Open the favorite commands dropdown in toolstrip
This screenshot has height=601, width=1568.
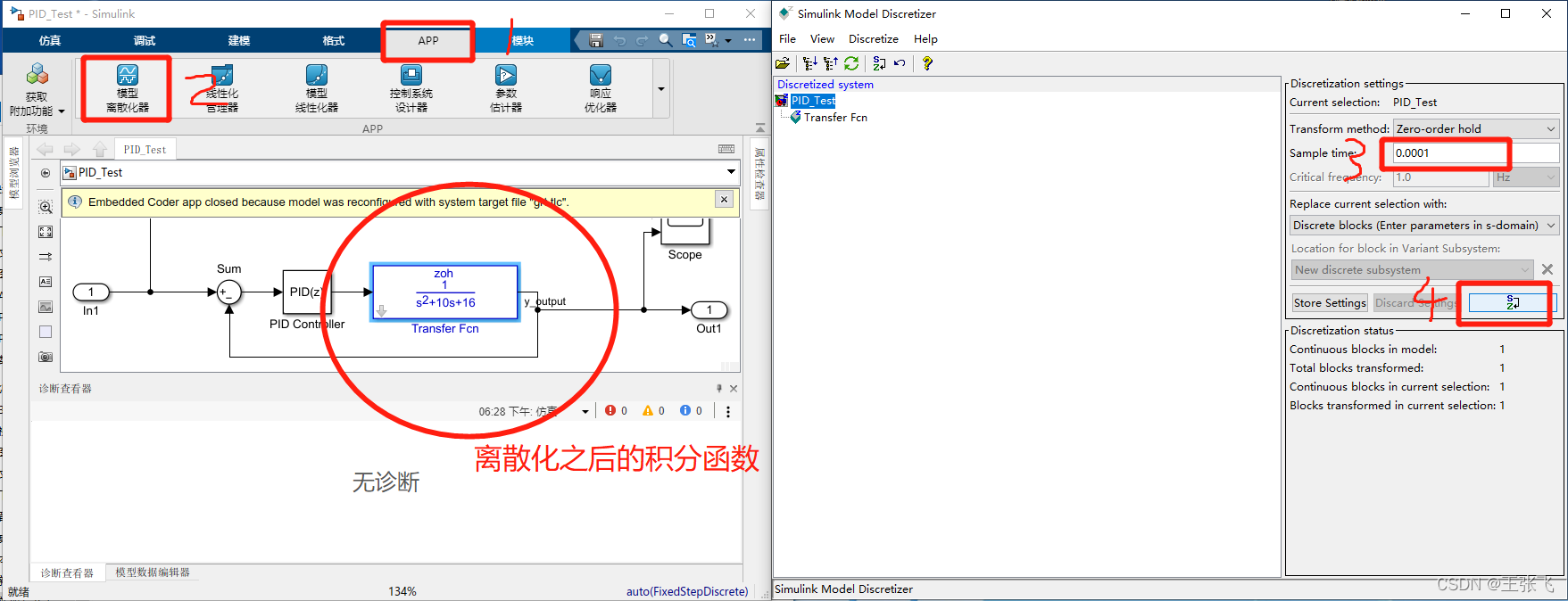click(x=718, y=40)
